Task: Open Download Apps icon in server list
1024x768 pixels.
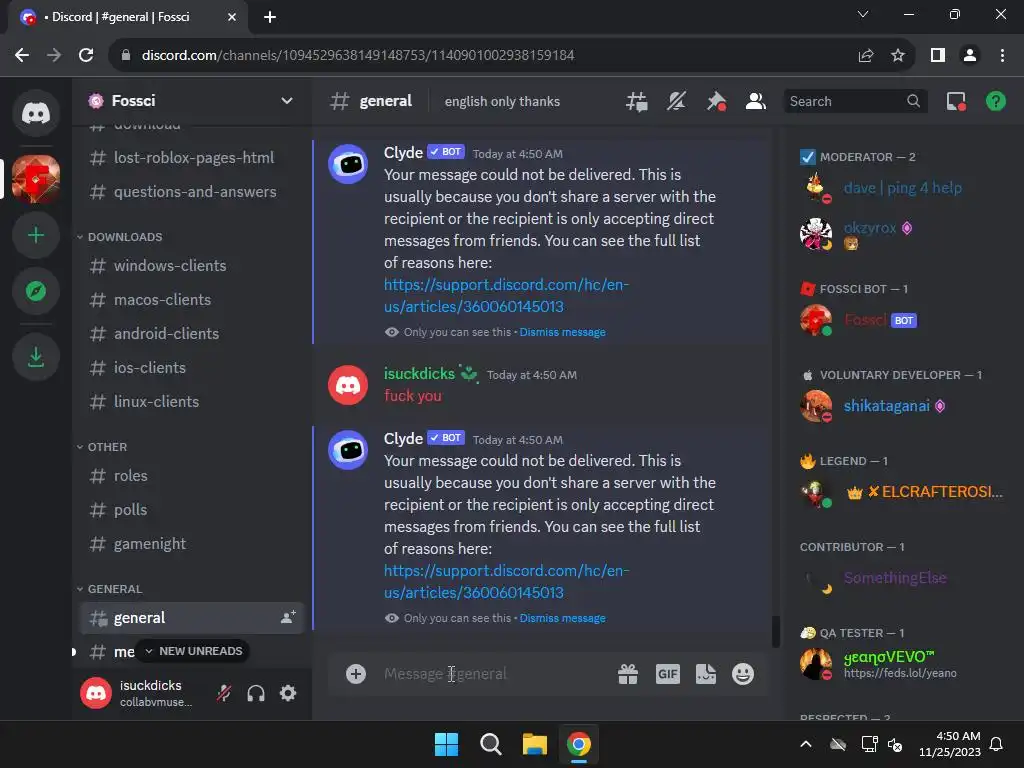Action: [x=36, y=357]
